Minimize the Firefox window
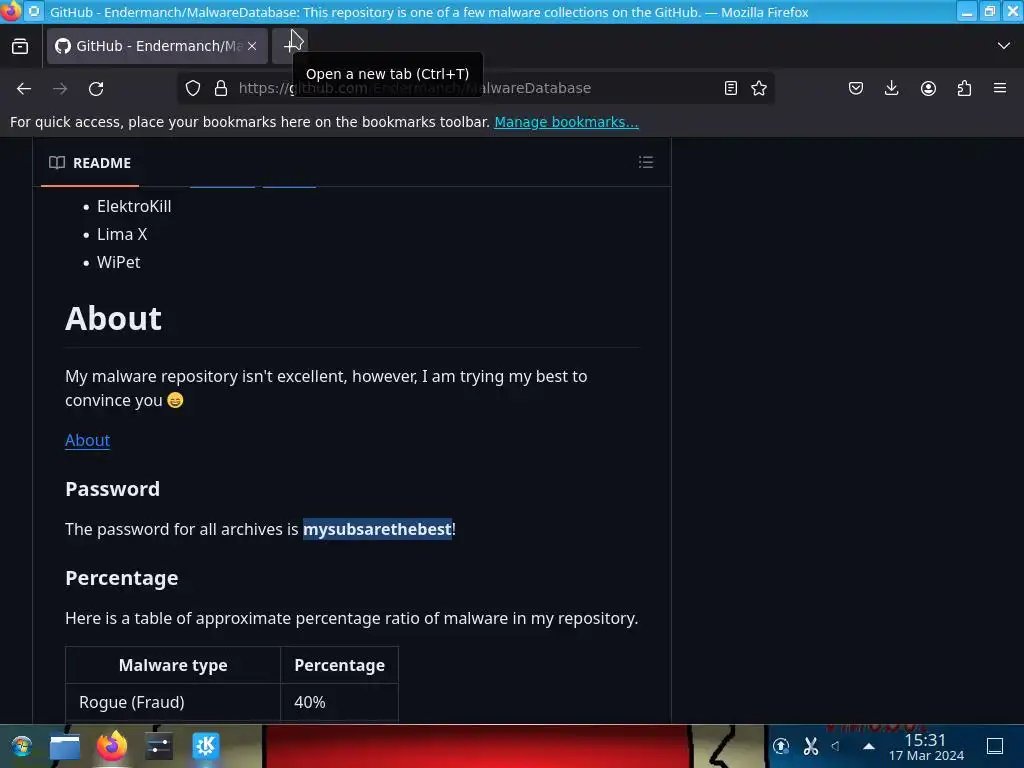Screen dimensions: 1024x768 click(967, 12)
